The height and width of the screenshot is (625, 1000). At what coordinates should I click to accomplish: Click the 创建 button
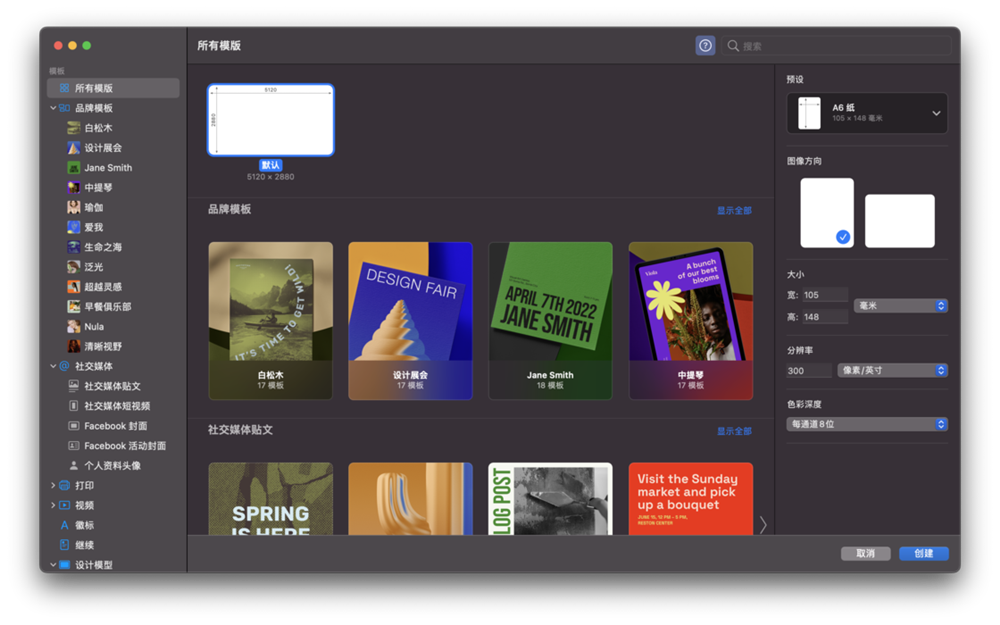pyautogui.click(x=923, y=554)
